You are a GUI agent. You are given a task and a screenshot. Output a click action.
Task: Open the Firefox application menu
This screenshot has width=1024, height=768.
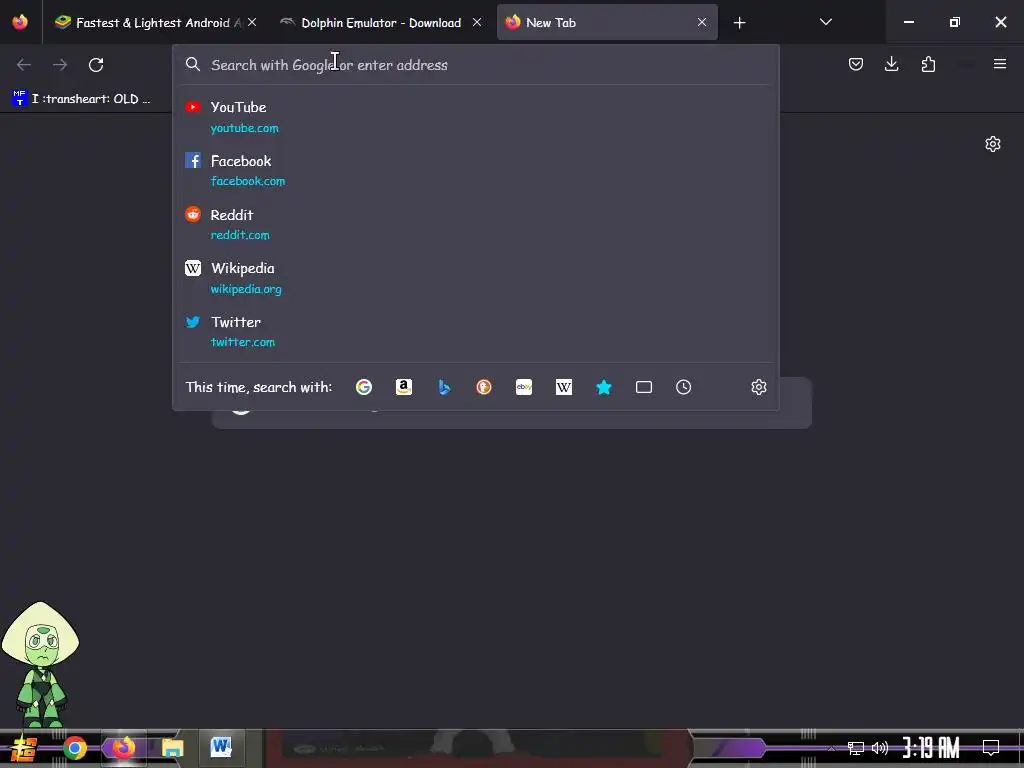click(1000, 64)
